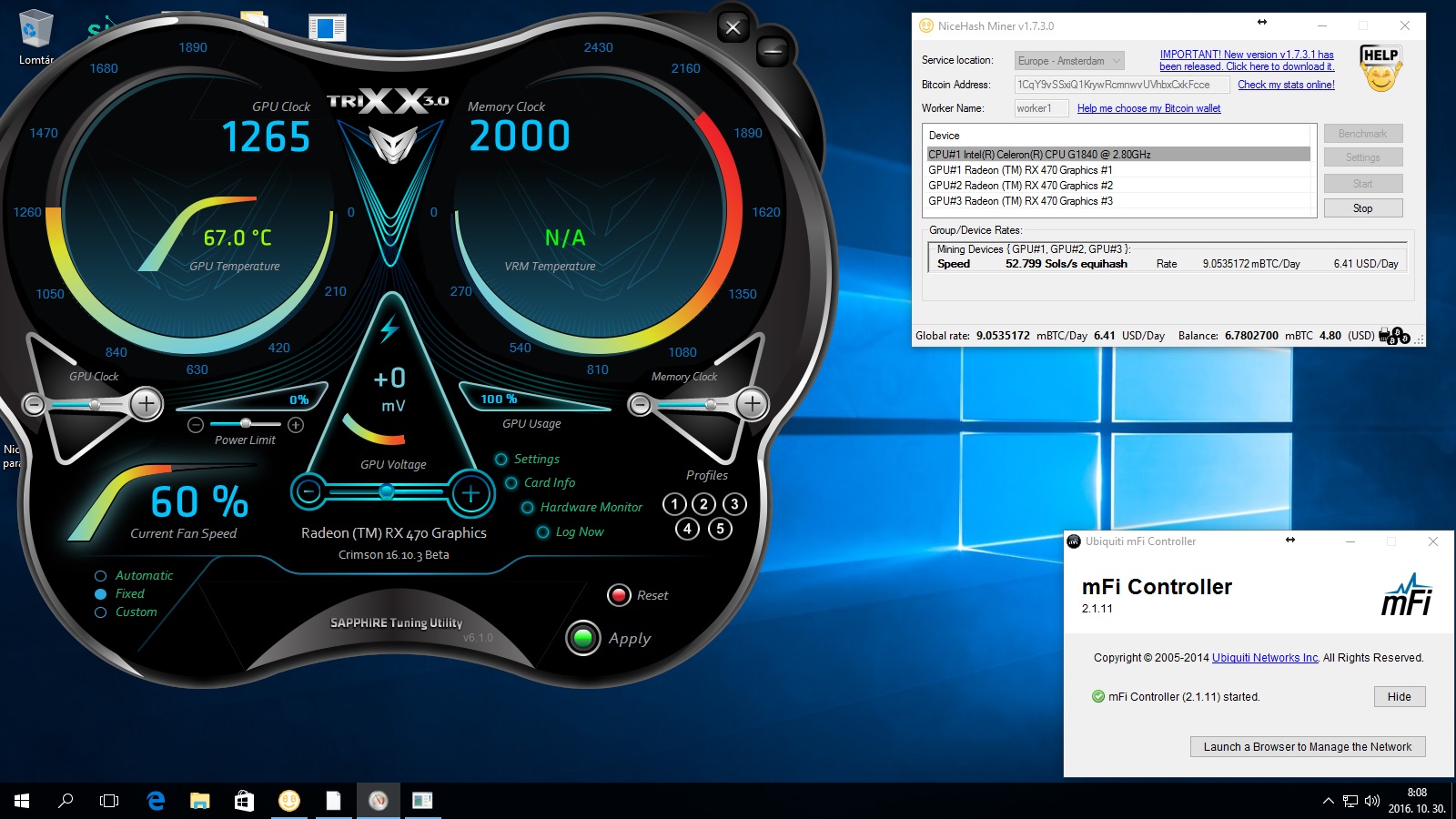This screenshot has width=1456, height=819.
Task: Select Automatic fan speed mode
Action: click(135, 576)
